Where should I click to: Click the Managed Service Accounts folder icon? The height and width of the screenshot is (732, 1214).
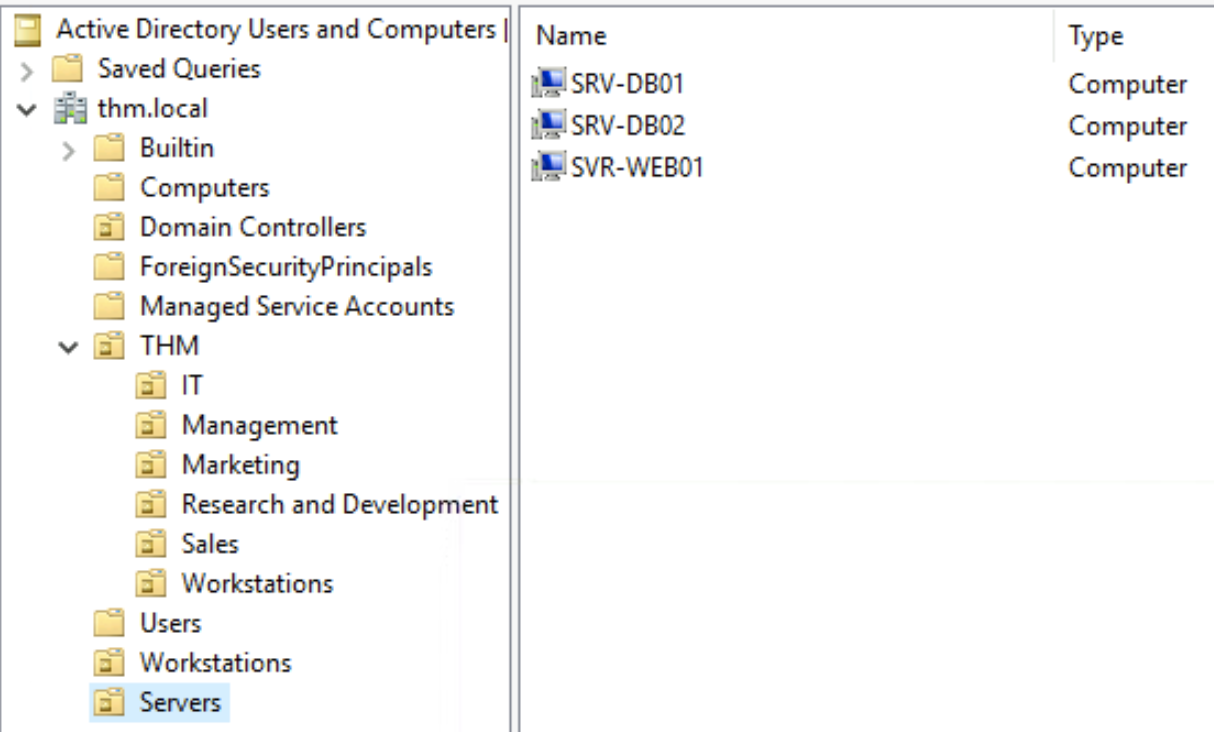pyautogui.click(x=107, y=307)
